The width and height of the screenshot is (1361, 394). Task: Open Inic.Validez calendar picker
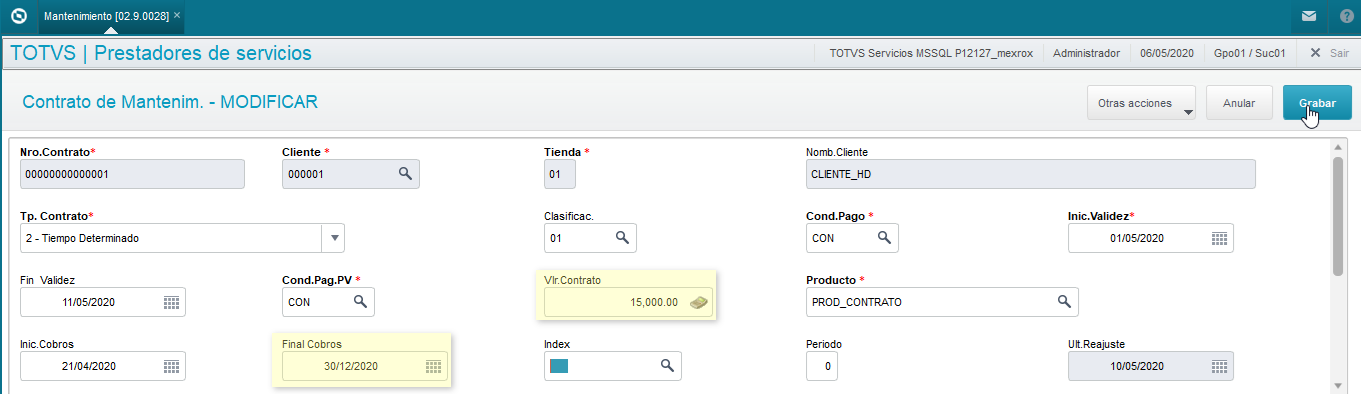(1219, 238)
